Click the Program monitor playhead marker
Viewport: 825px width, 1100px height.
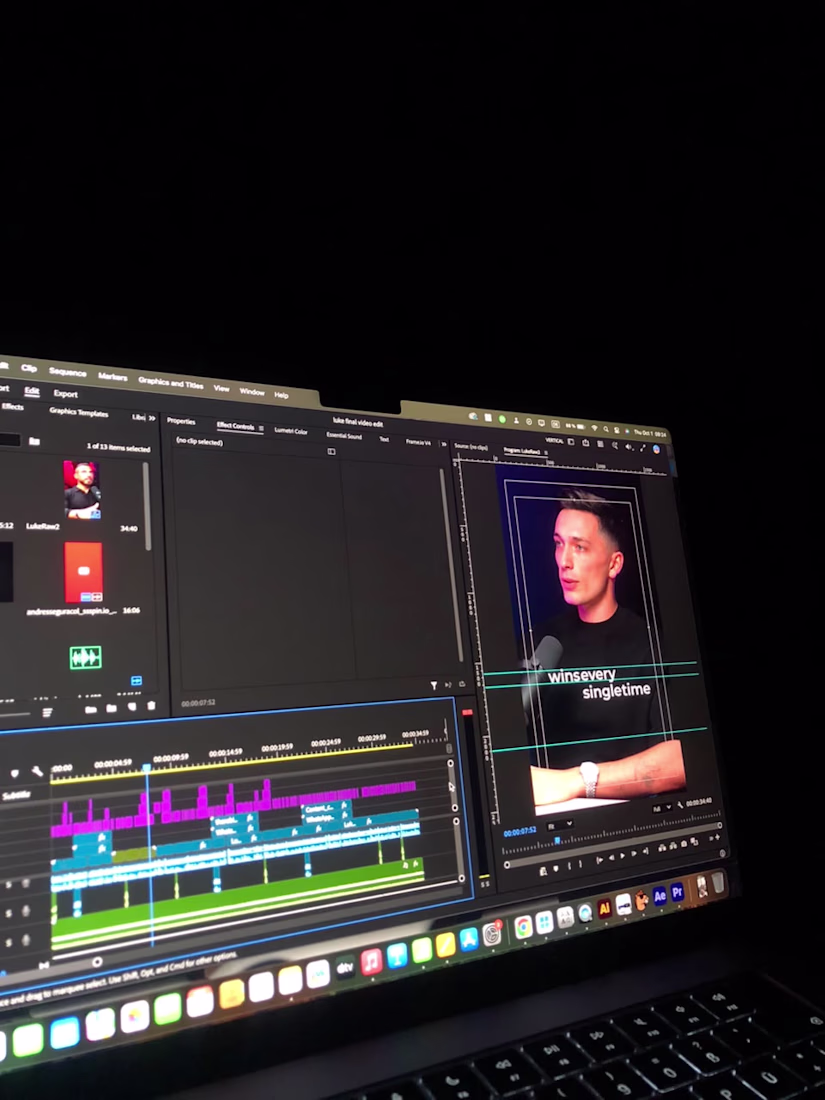click(558, 840)
